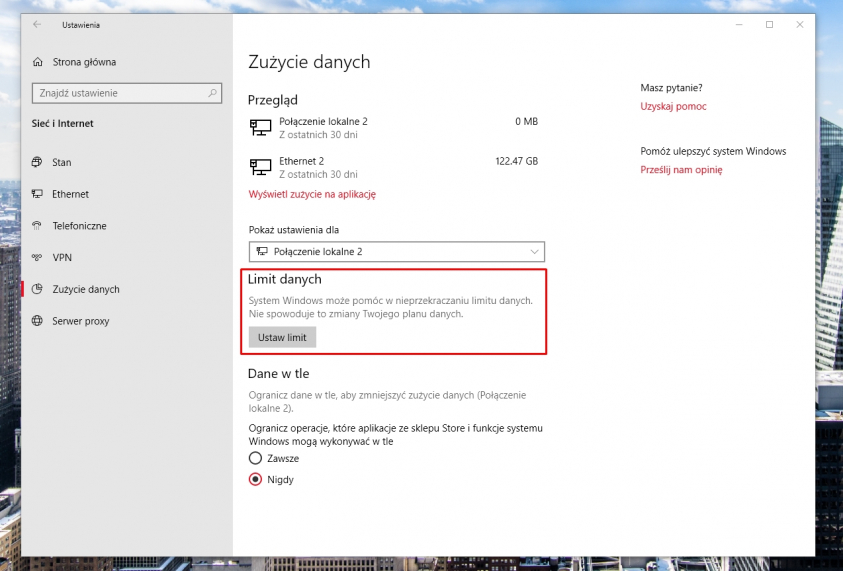This screenshot has height=571, width=843.
Task: Click the dropdown chevron arrow
Action: 534,252
